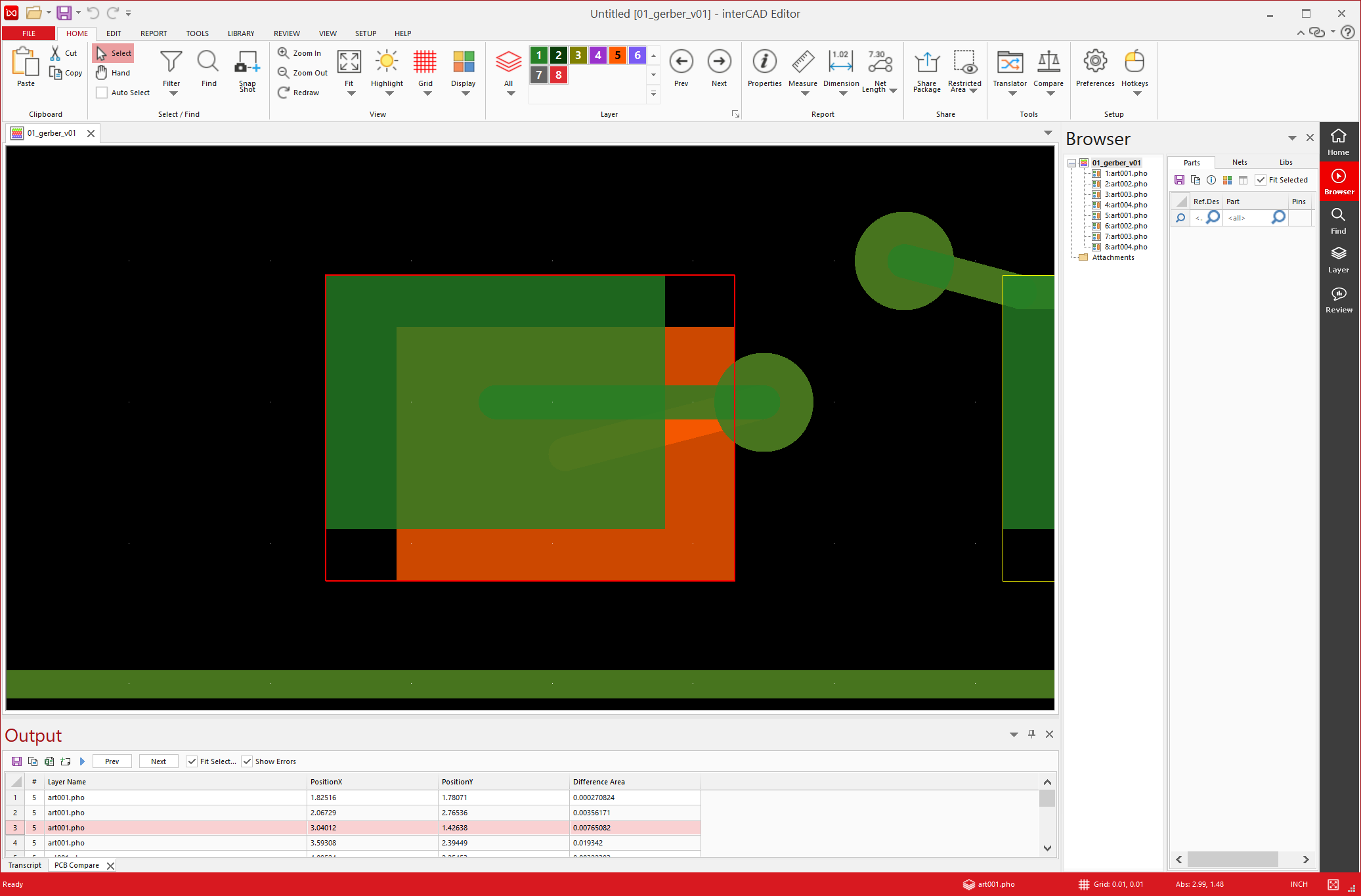Enable the Auto Select checkbox
Screen dimensions: 1361x896
coord(102,93)
